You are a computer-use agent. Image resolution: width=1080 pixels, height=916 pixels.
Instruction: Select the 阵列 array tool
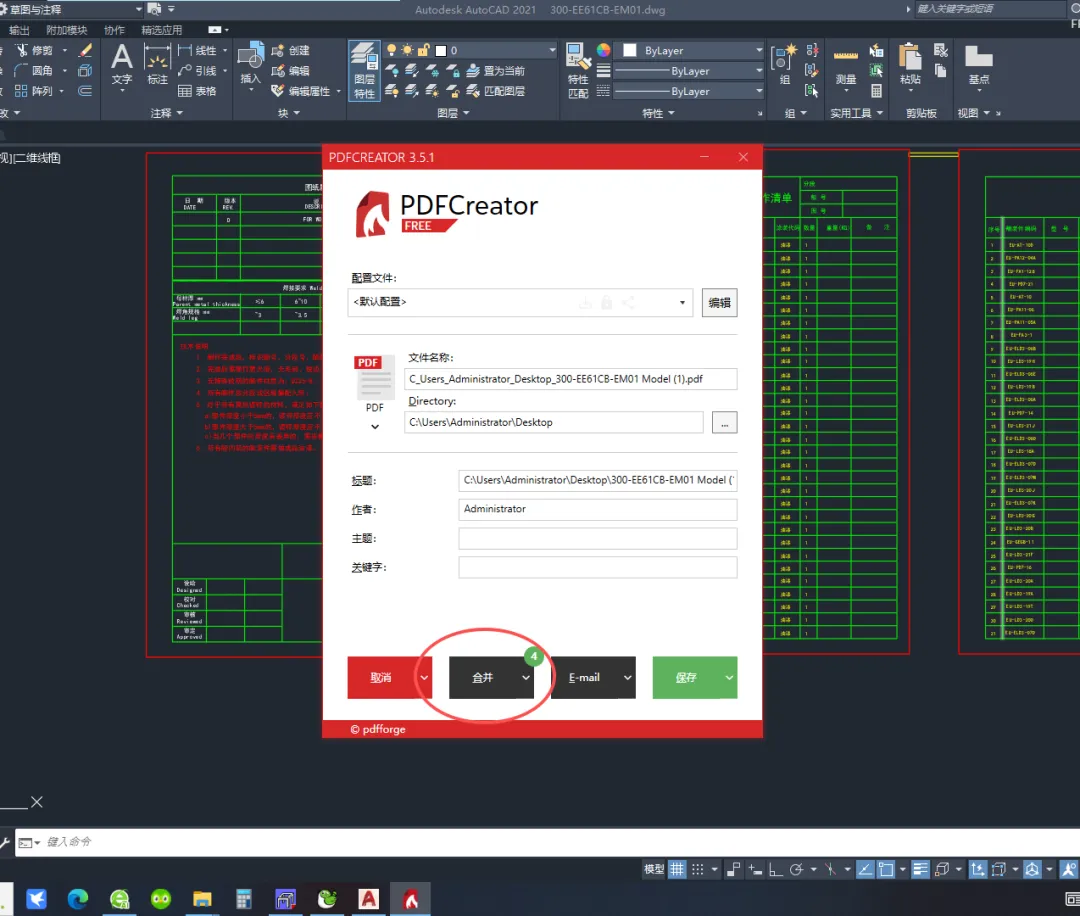click(x=33, y=91)
